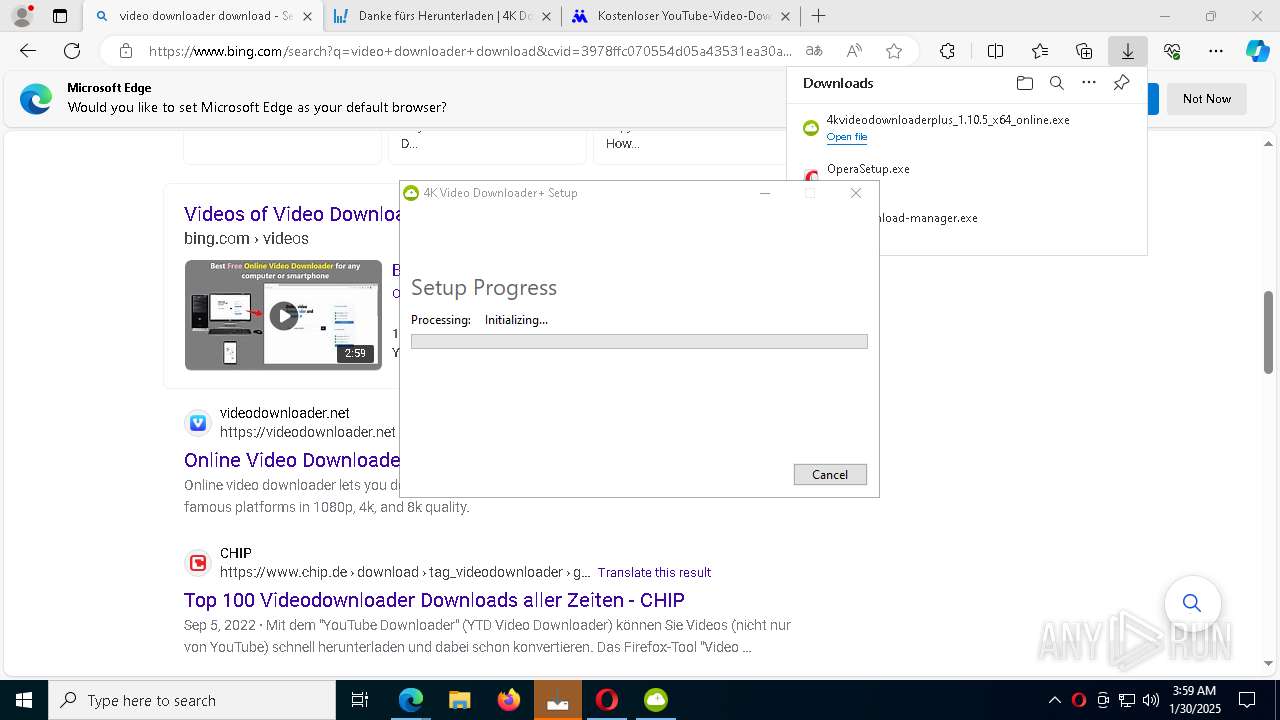Close the Kostenloser YouTube-Video tab
This screenshot has width=1280, height=720.
click(785, 16)
